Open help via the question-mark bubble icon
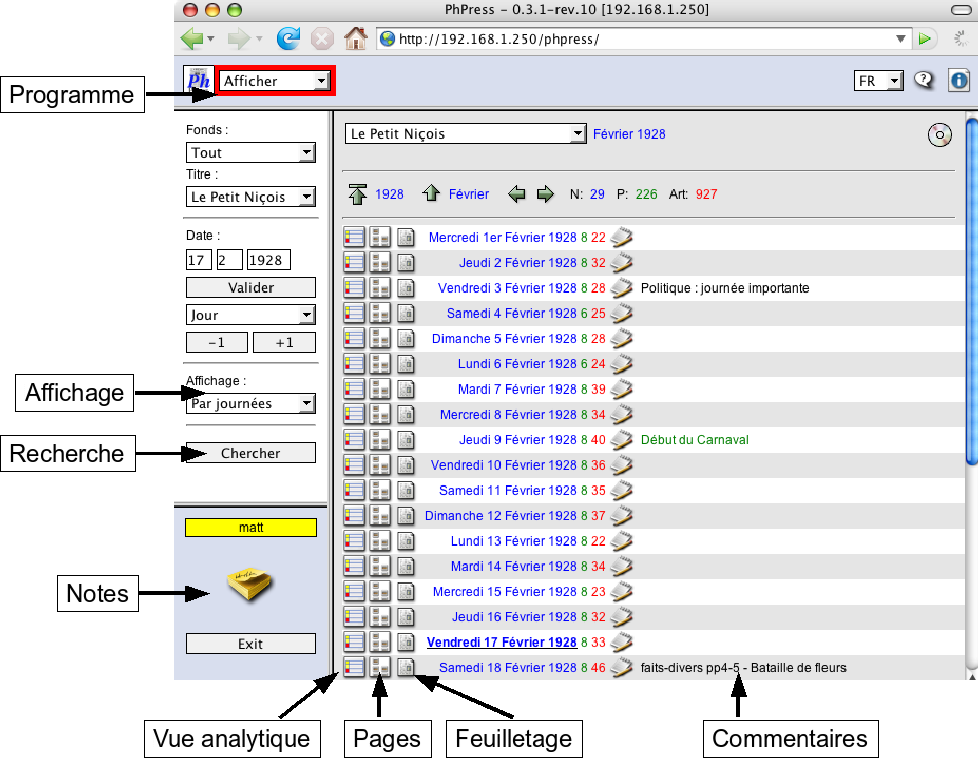Viewport: 980px width, 759px height. pyautogui.click(x=924, y=80)
